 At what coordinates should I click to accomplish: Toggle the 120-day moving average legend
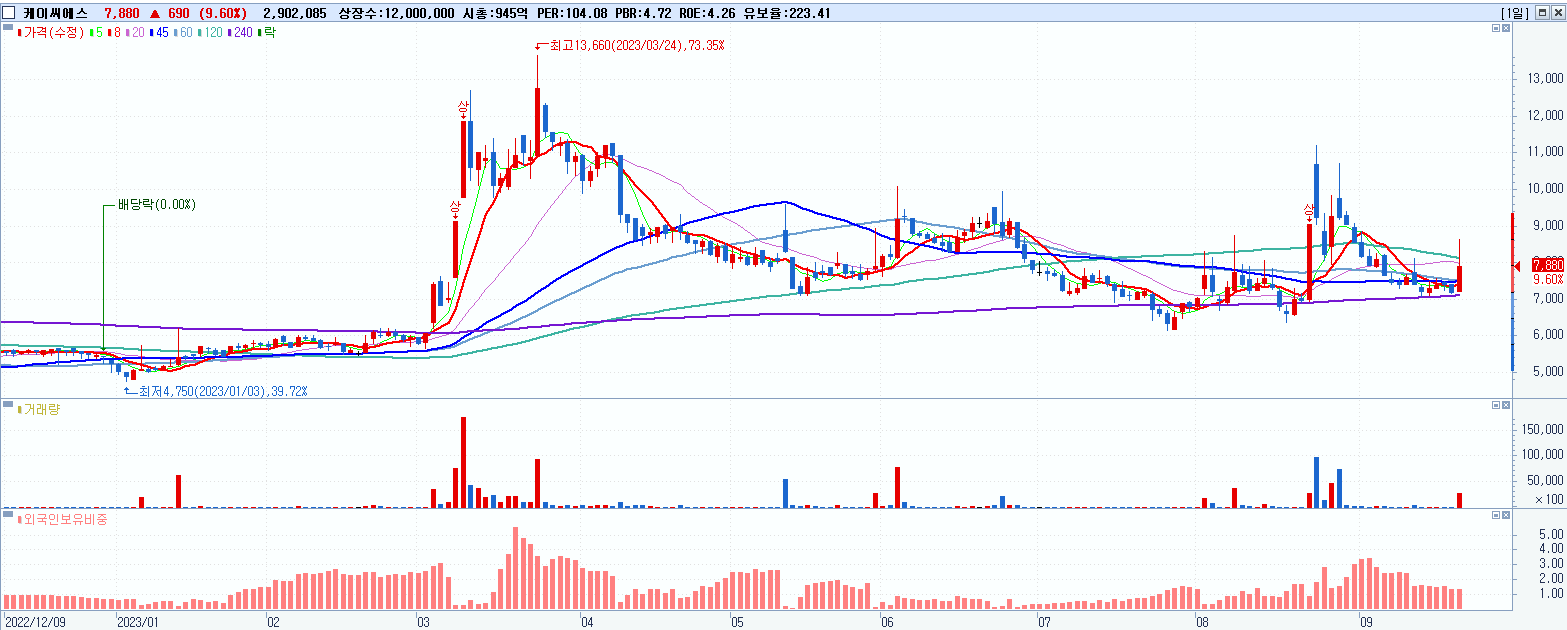click(211, 33)
